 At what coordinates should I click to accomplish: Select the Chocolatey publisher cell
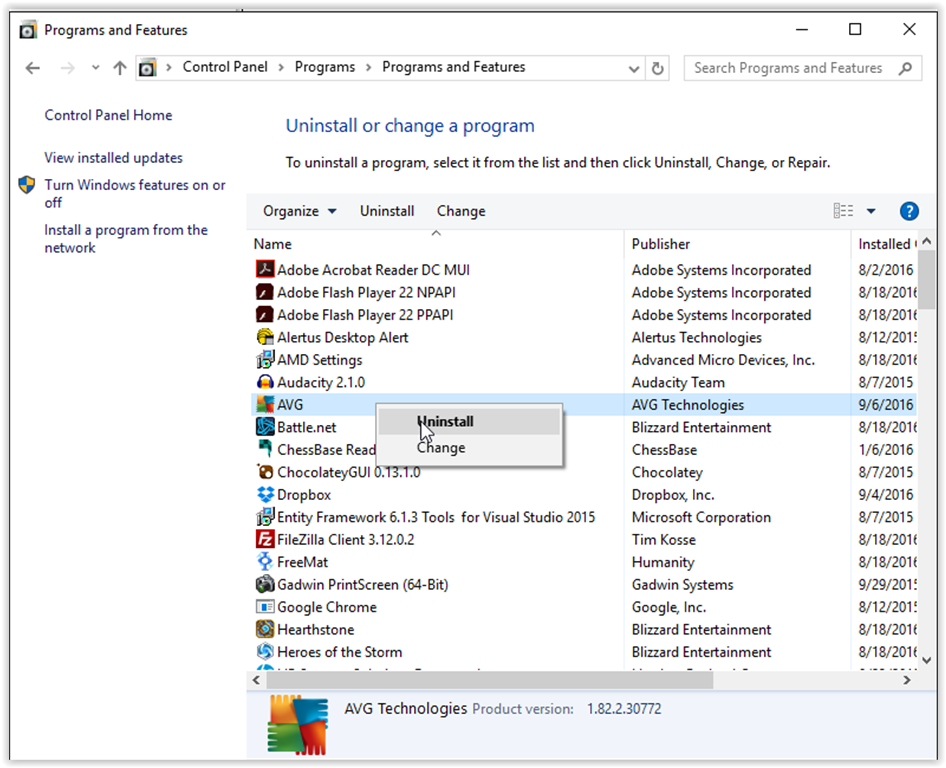(667, 472)
